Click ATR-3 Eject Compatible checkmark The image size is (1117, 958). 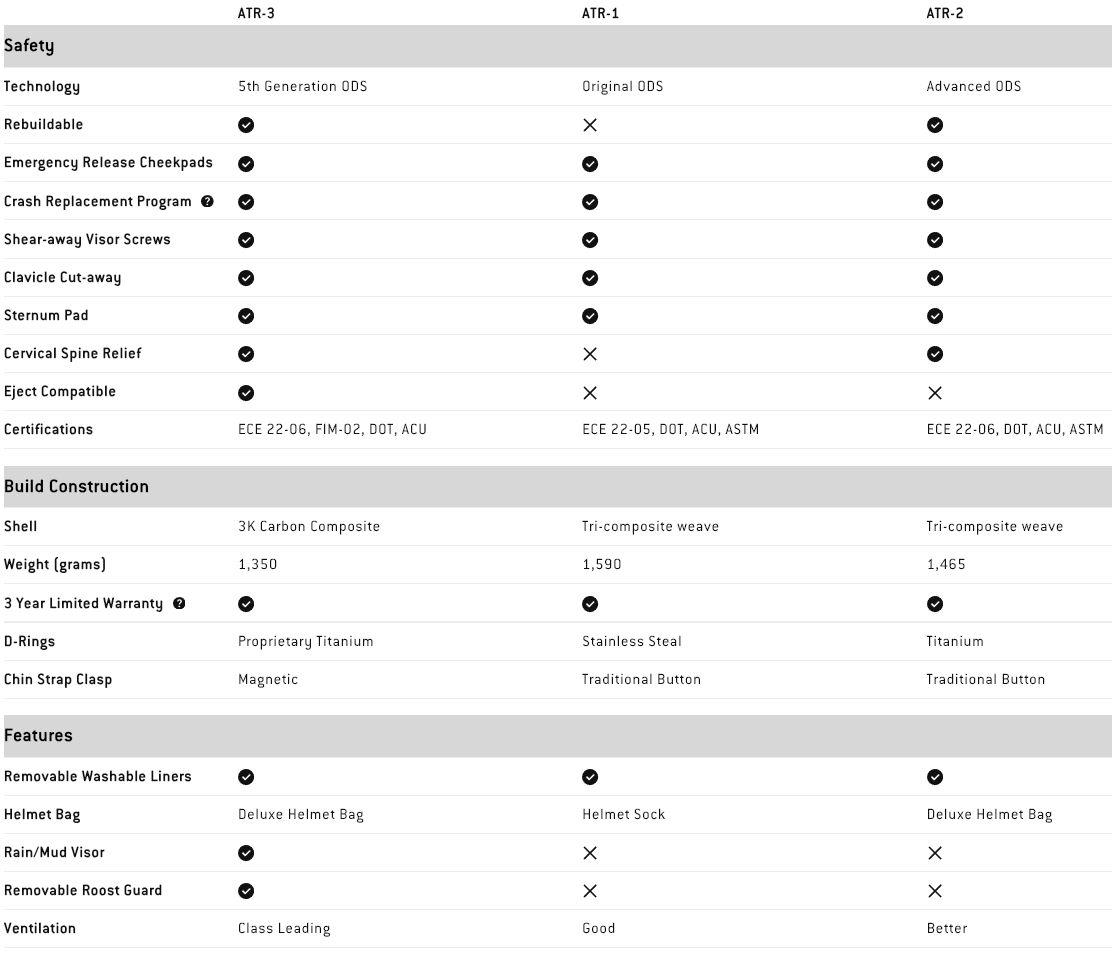pos(246,393)
